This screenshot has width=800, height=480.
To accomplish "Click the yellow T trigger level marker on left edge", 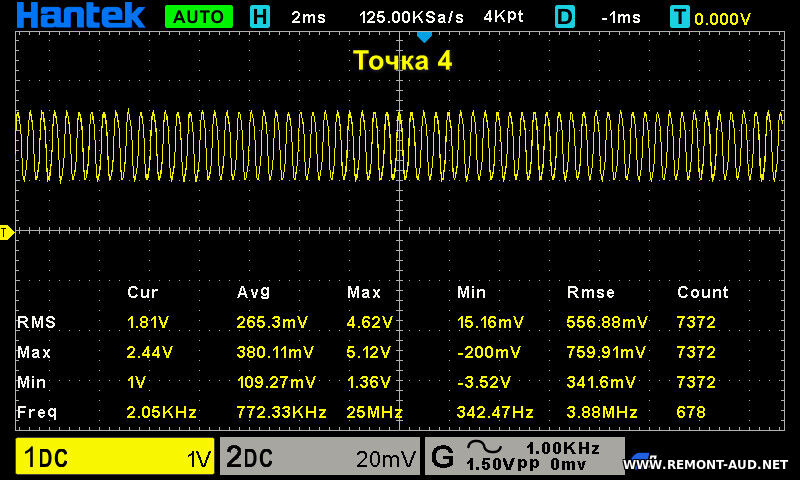I will pyautogui.click(x=6, y=233).
